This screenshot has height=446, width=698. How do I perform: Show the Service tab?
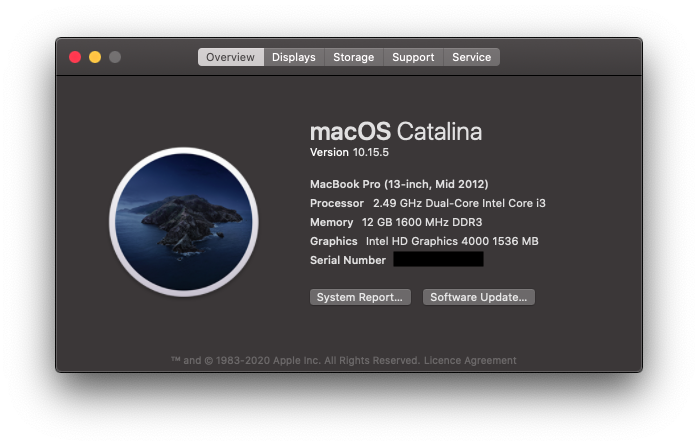tap(471, 57)
